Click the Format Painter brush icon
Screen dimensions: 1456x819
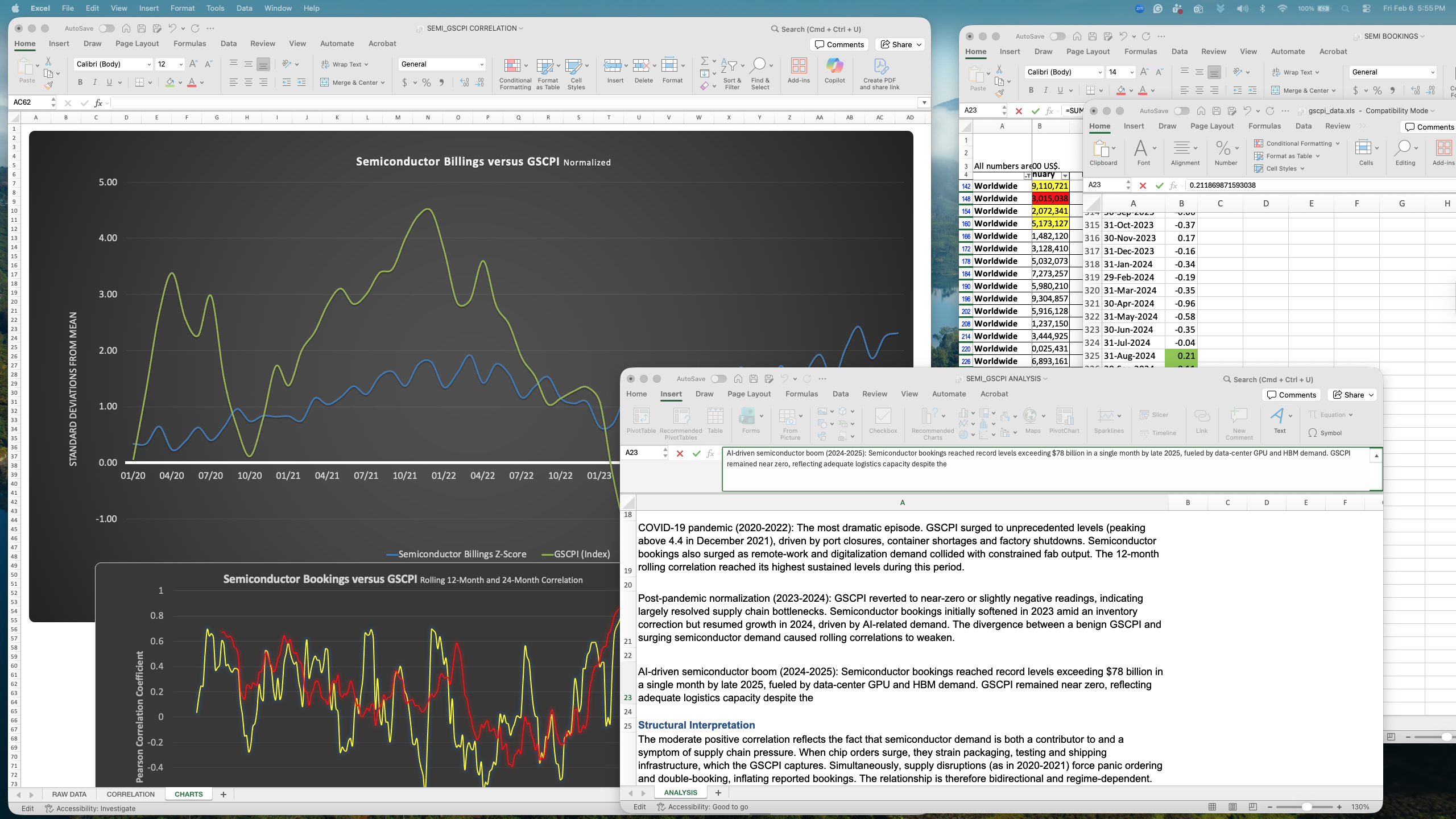(49, 86)
